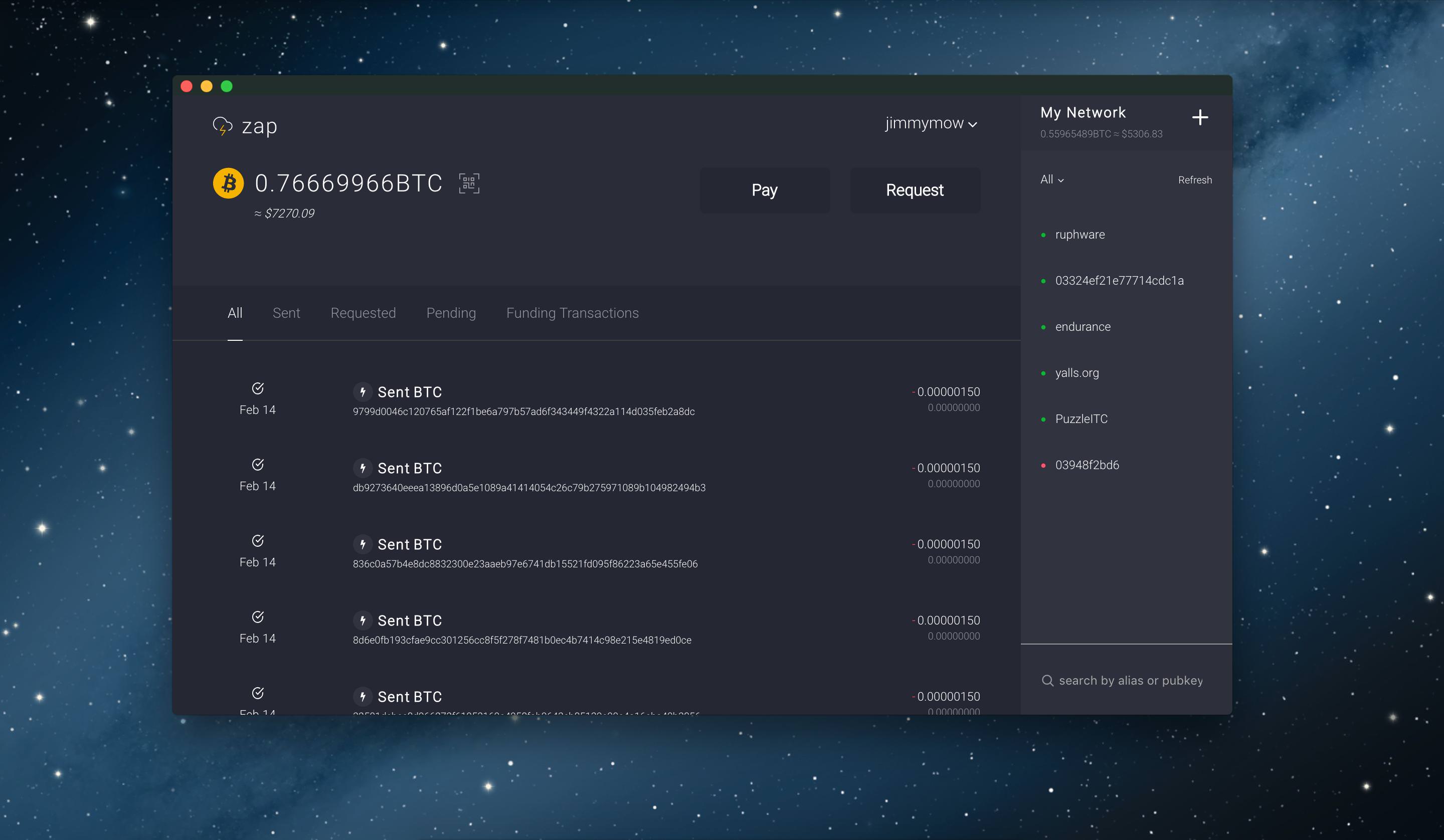Screen dimensions: 1444x840
Task: Click the lightning bolt on transaction starting db9273640
Action: point(363,468)
